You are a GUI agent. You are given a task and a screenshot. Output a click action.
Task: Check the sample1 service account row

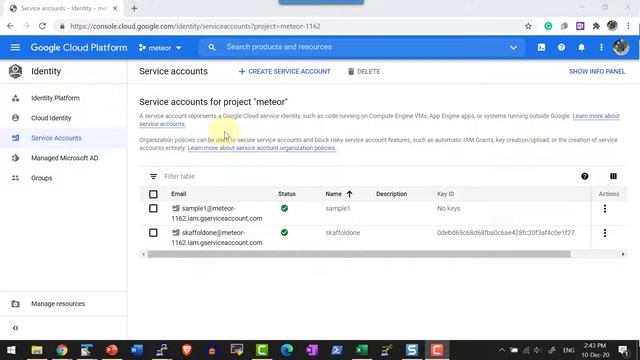153,209
